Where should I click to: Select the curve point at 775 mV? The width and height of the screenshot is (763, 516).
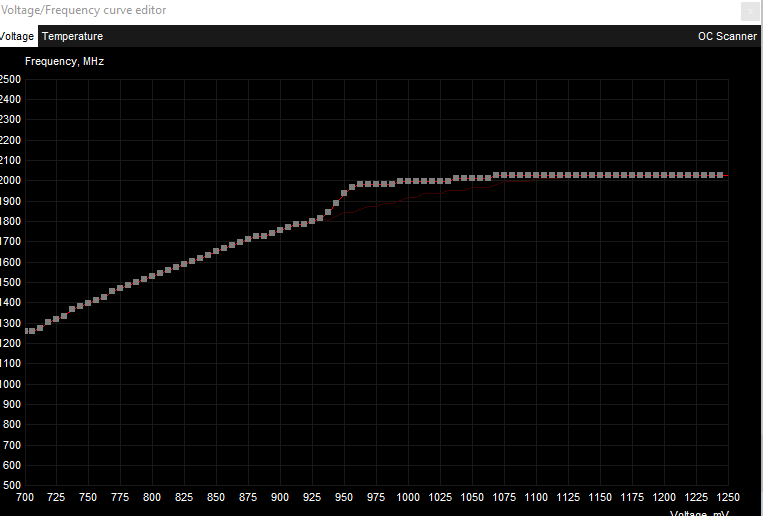pos(120,288)
